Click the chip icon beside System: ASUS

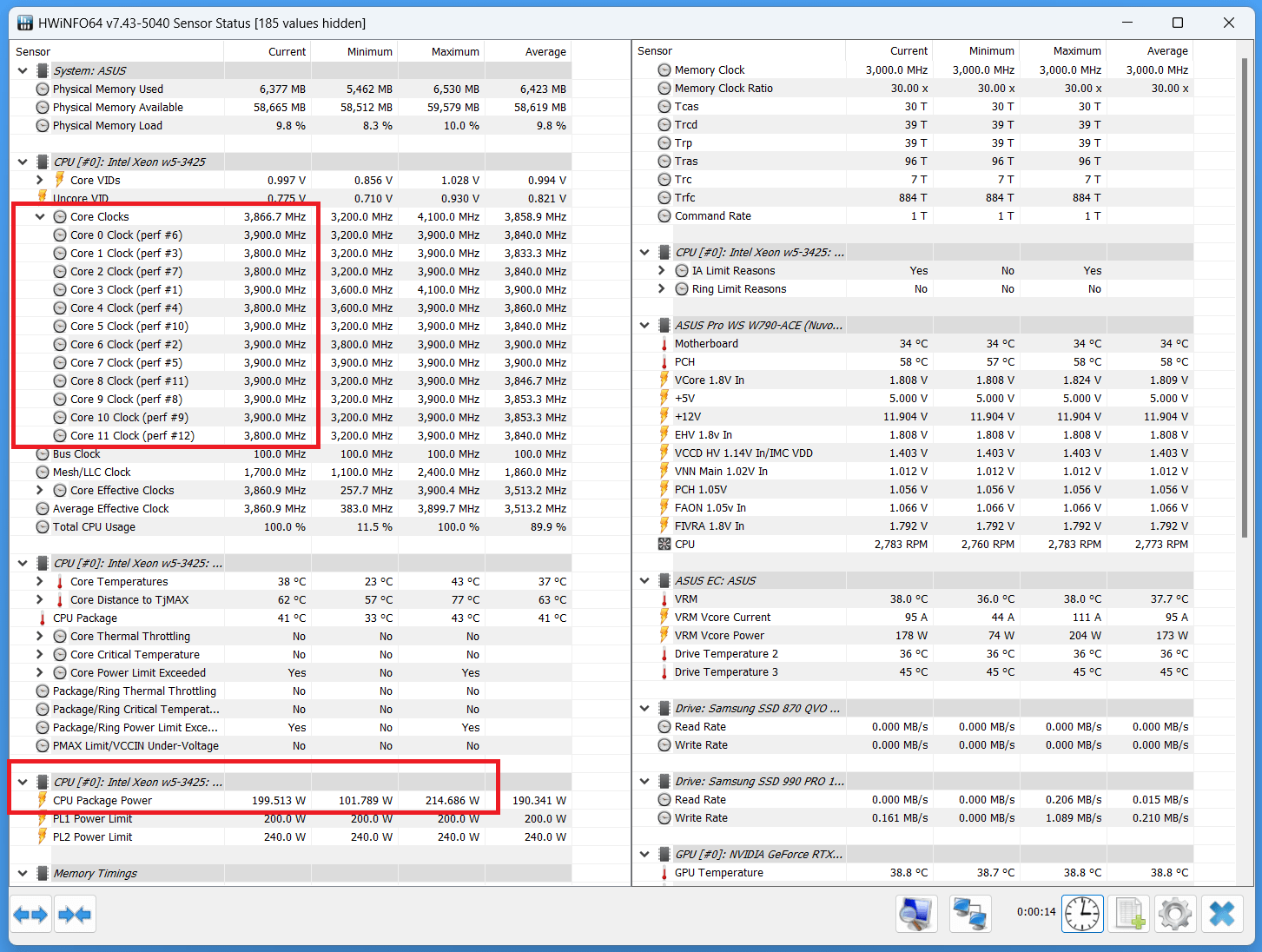pyautogui.click(x=43, y=70)
